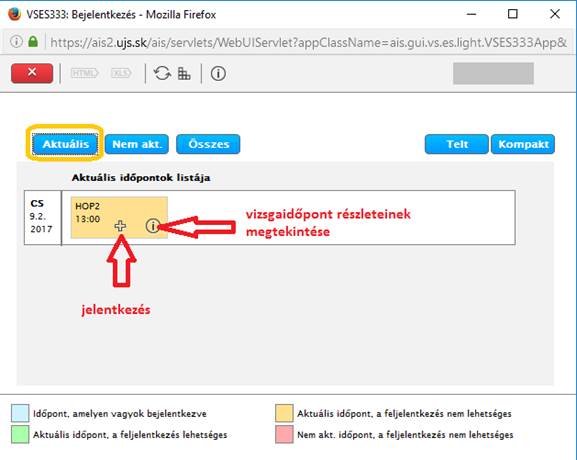The height and width of the screenshot is (460, 577).
Task: Click the red X close toolbar button
Action: pyautogui.click(x=32, y=73)
